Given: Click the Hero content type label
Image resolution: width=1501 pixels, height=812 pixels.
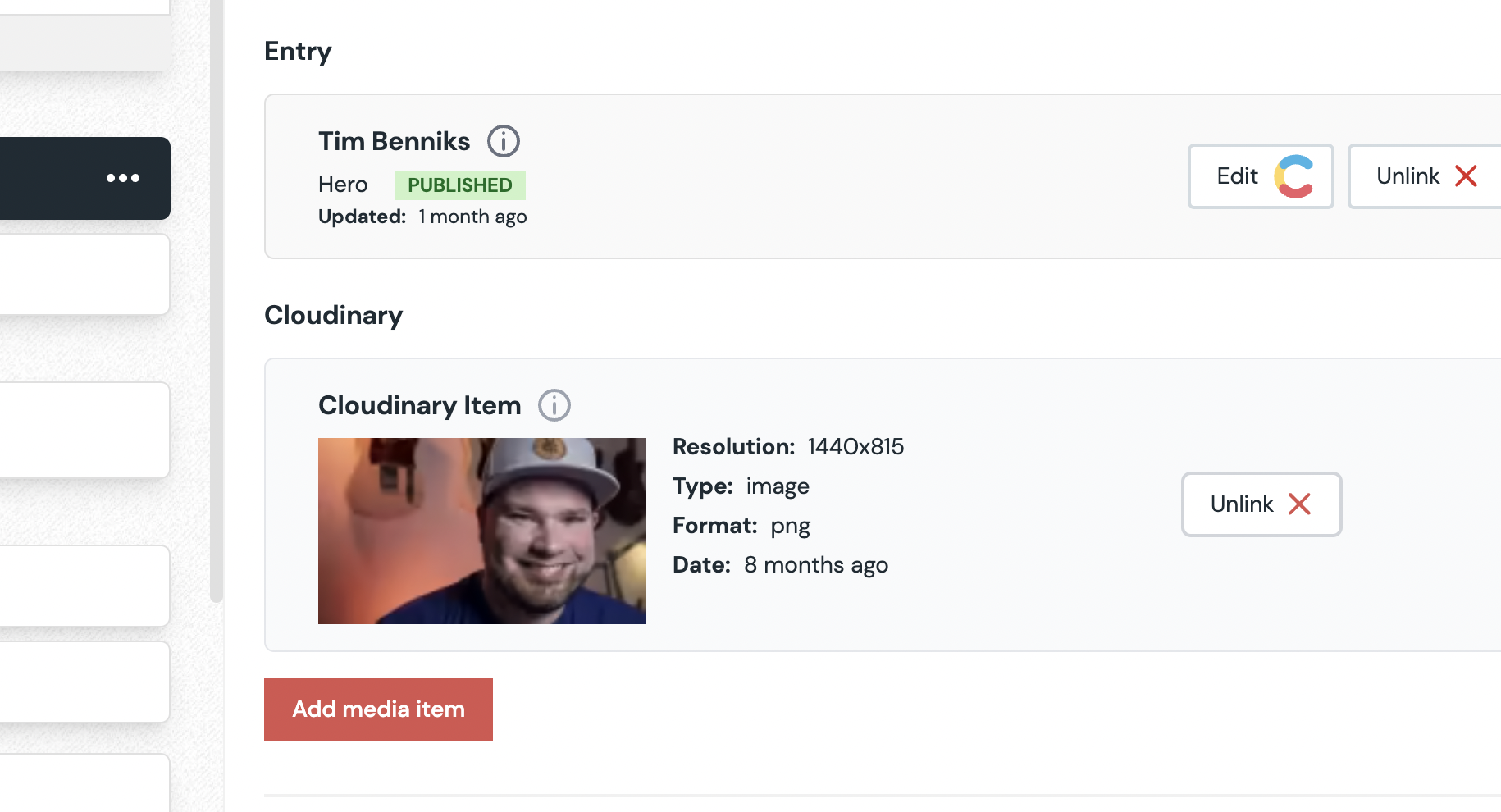Looking at the screenshot, I should [343, 185].
